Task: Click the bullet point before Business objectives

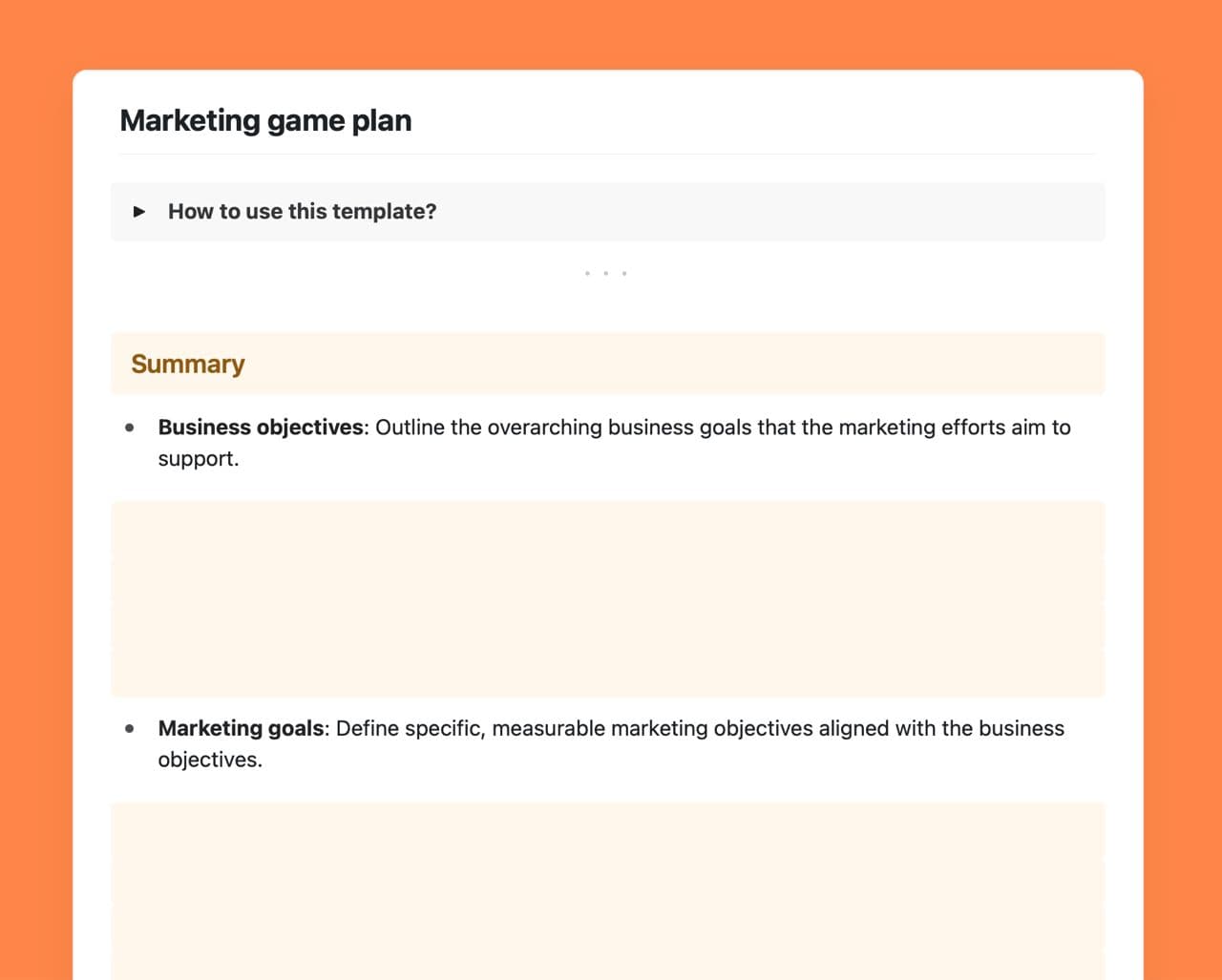Action: tap(130, 427)
